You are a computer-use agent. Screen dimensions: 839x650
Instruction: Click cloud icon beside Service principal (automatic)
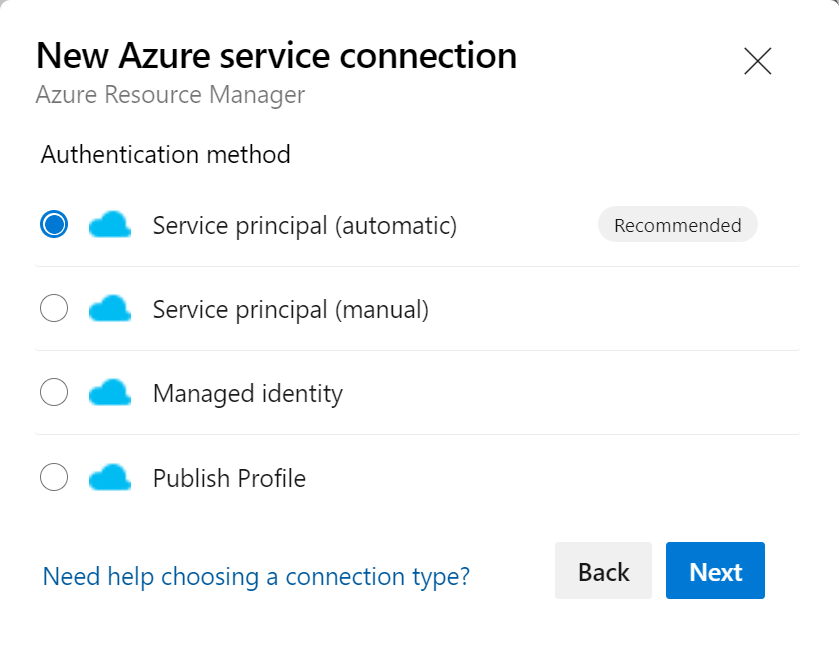(110, 225)
